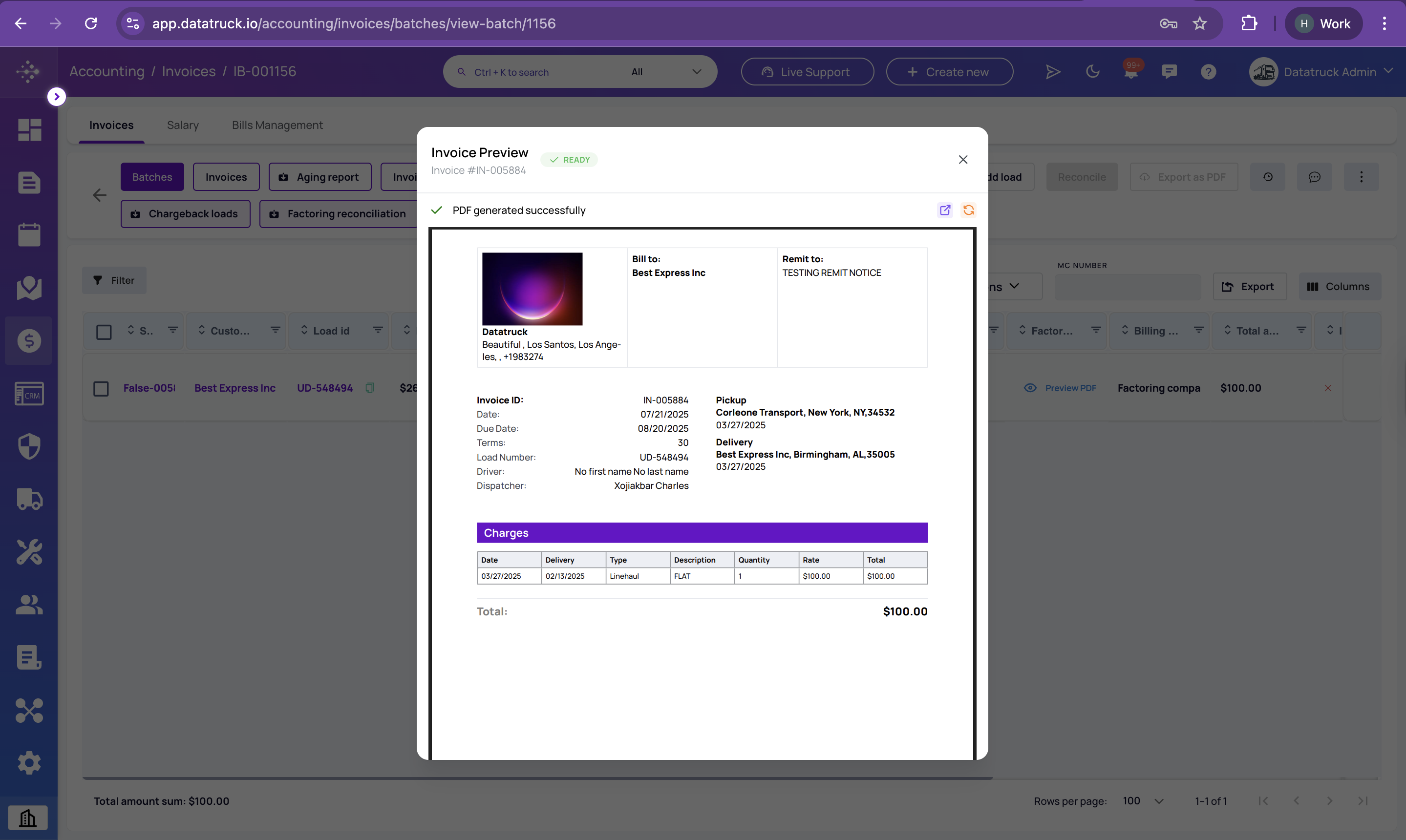Open Customer column filter icon

click(x=275, y=330)
